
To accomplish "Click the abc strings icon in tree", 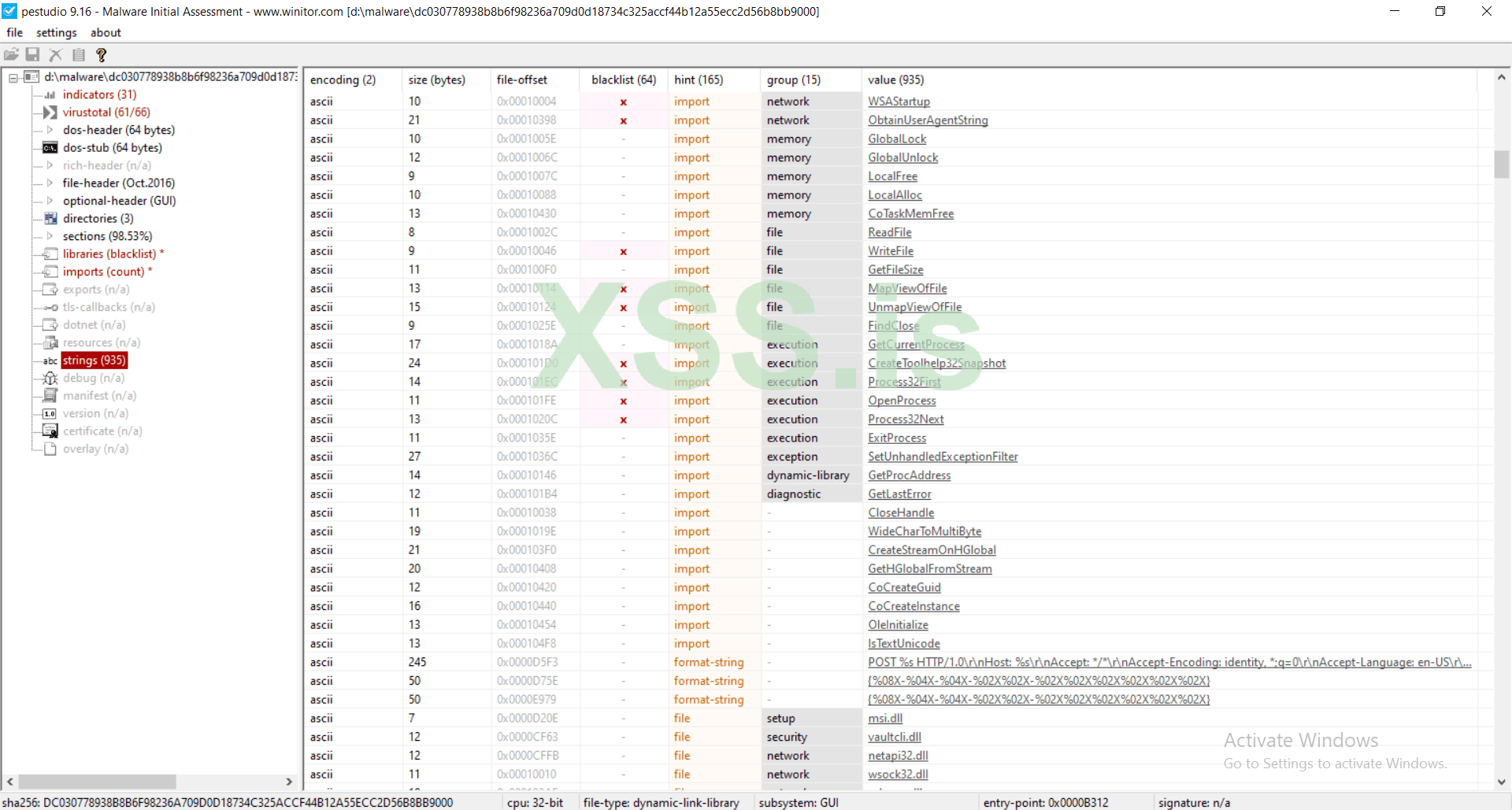I will (50, 361).
